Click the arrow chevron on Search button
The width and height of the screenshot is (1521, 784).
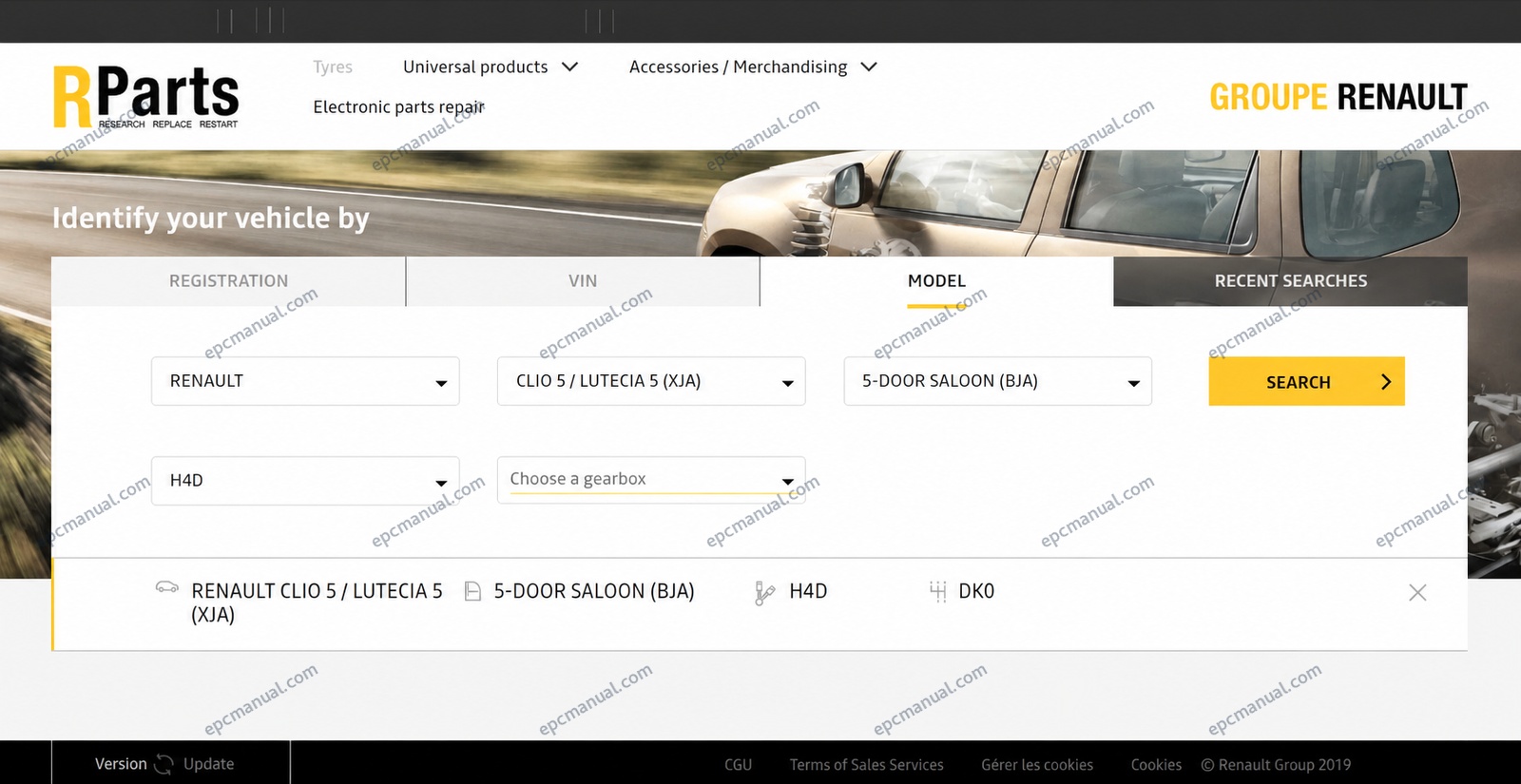click(x=1386, y=382)
